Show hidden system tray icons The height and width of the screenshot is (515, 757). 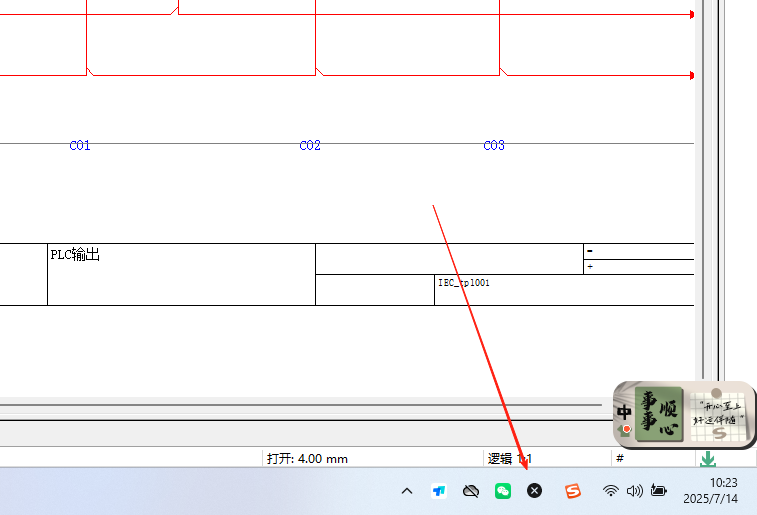[x=406, y=491]
